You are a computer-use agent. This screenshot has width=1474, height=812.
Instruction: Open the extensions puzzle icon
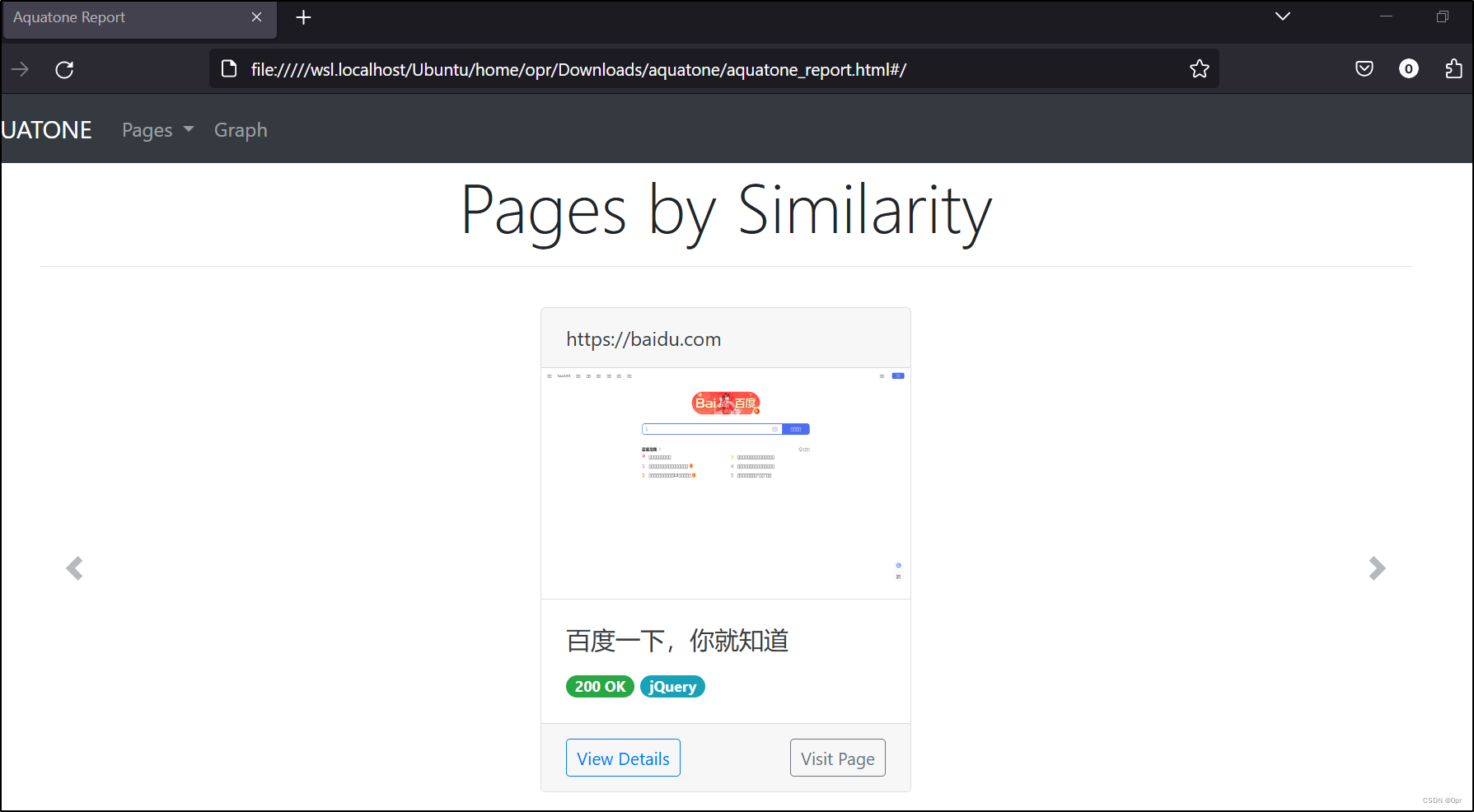[1453, 69]
